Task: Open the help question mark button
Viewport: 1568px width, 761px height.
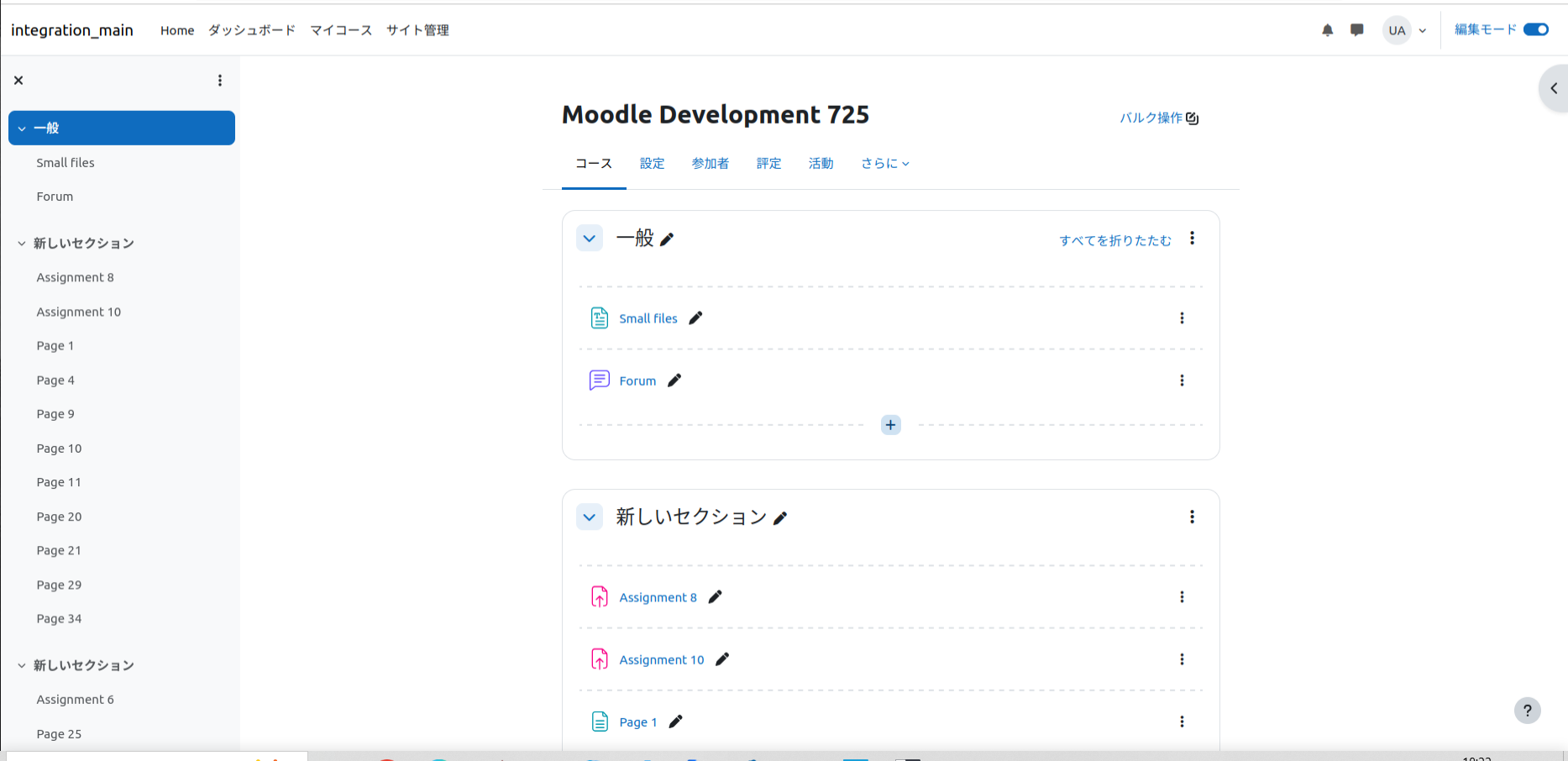Action: [x=1528, y=711]
